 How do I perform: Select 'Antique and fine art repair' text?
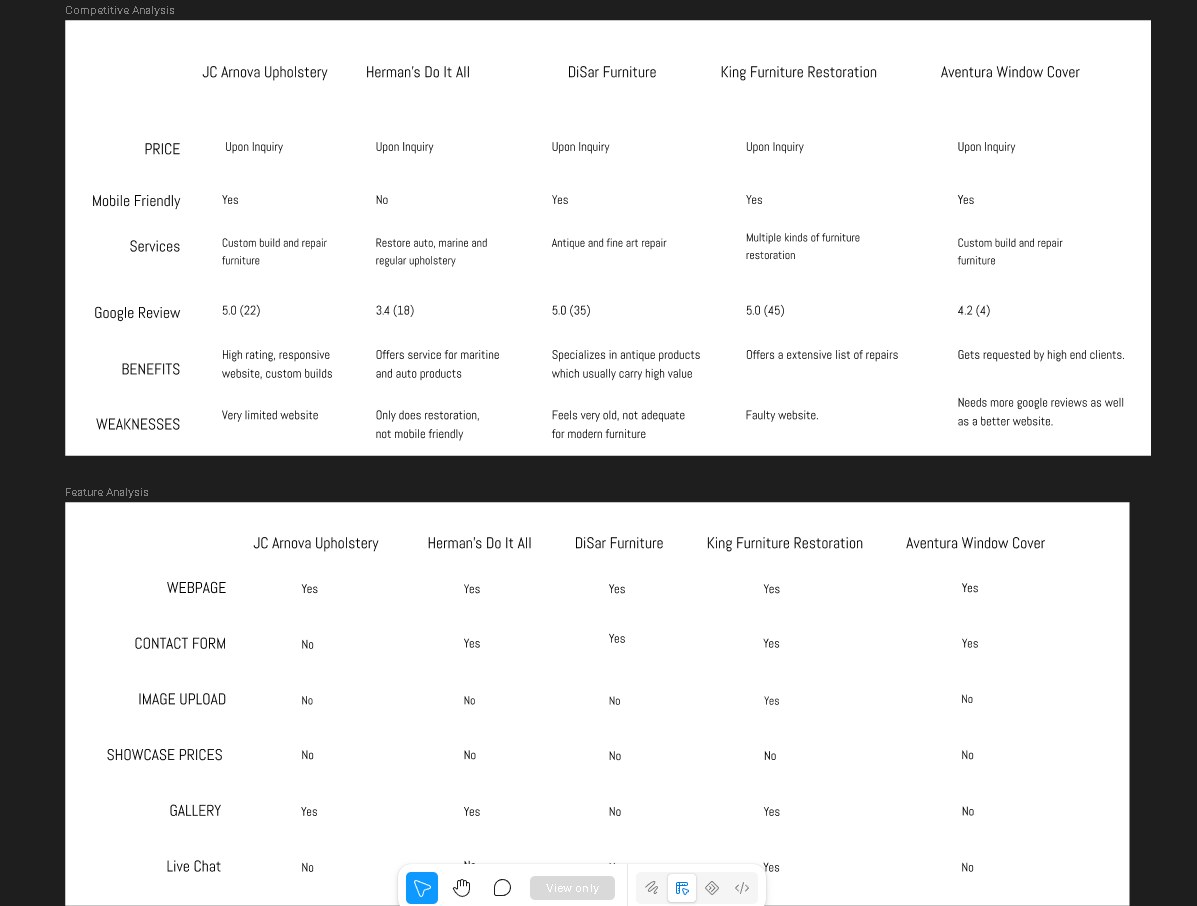tap(609, 243)
